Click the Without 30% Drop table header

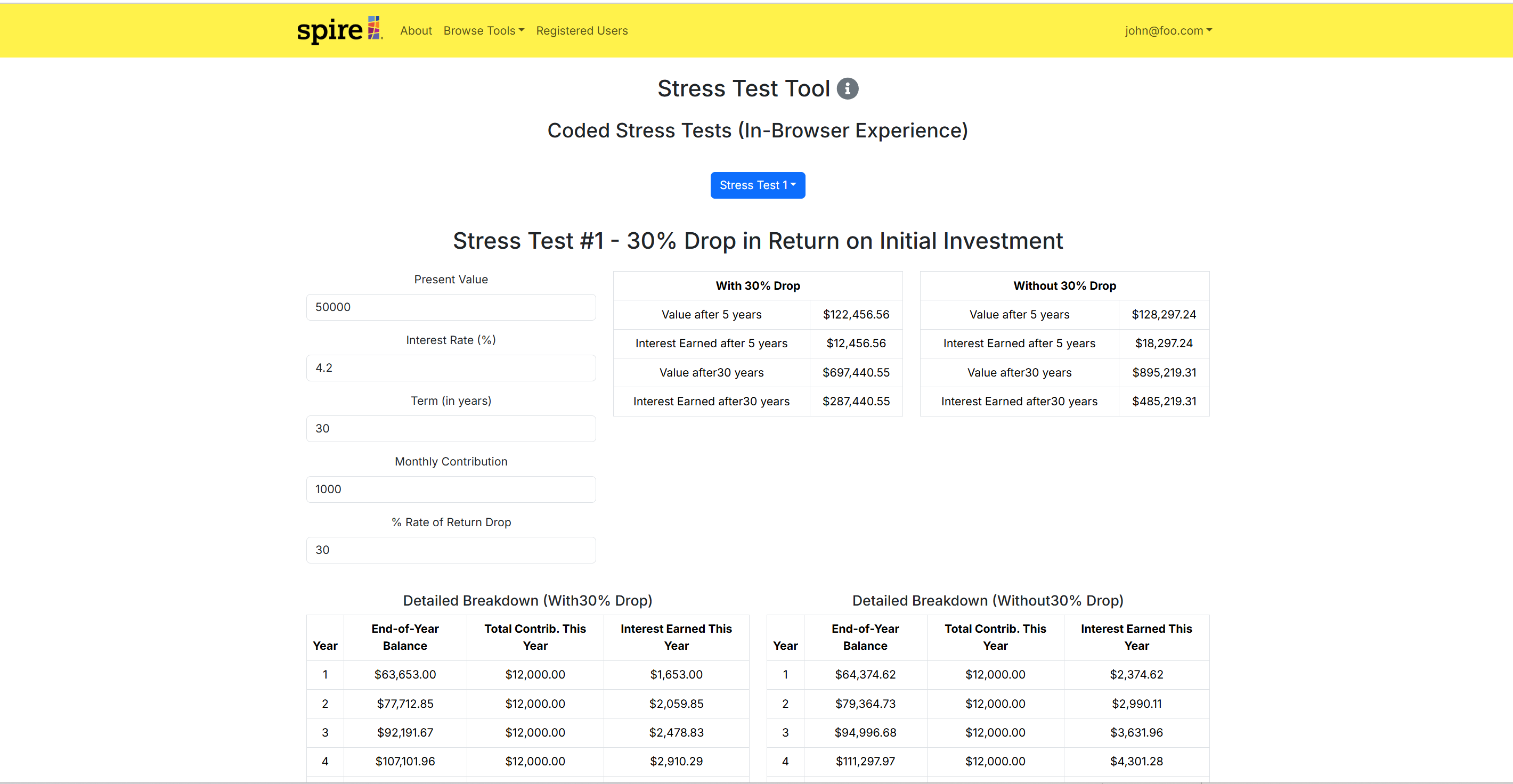(x=1064, y=285)
